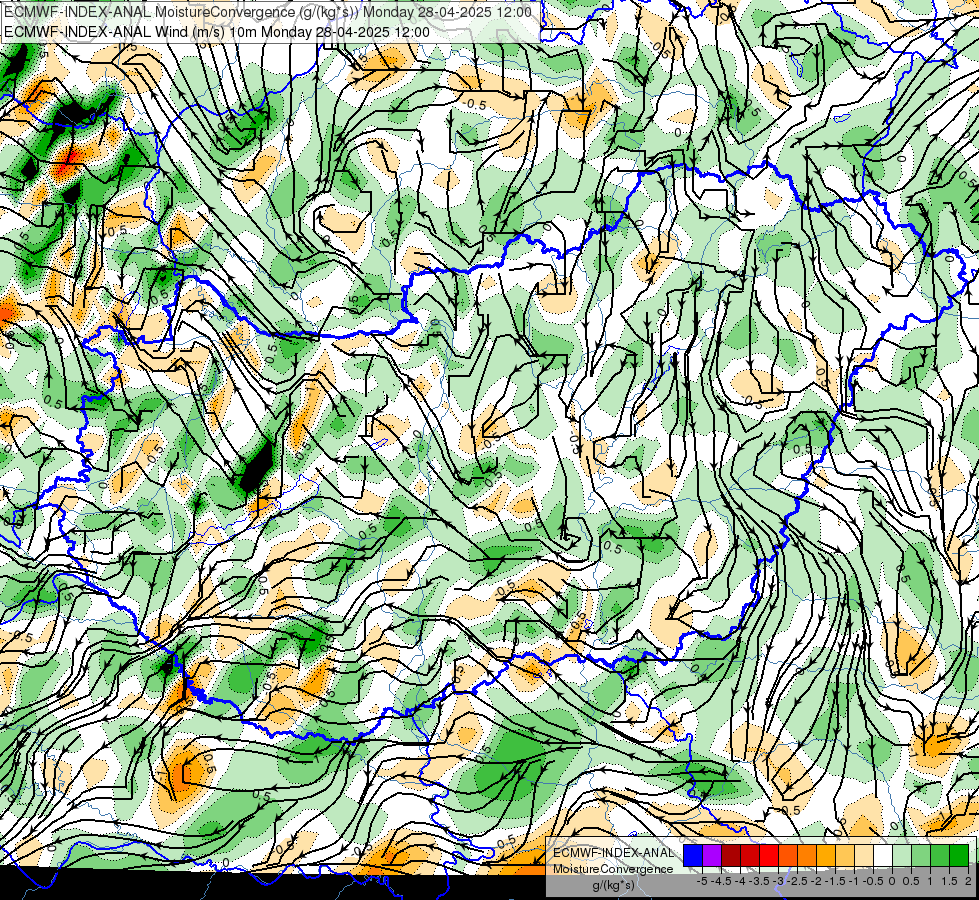Image resolution: width=979 pixels, height=900 pixels.
Task: Click the legend's ECMWF-INDEX-ANAL label
Action: pos(613,853)
